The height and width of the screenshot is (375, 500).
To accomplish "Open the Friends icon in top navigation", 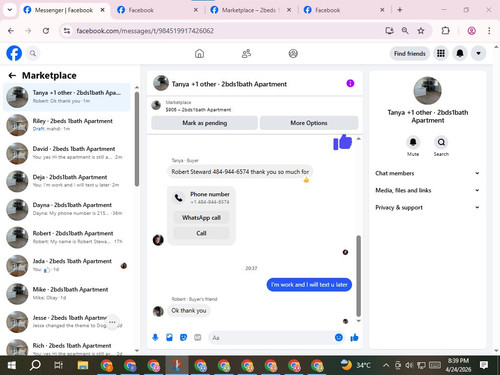I will click(246, 53).
